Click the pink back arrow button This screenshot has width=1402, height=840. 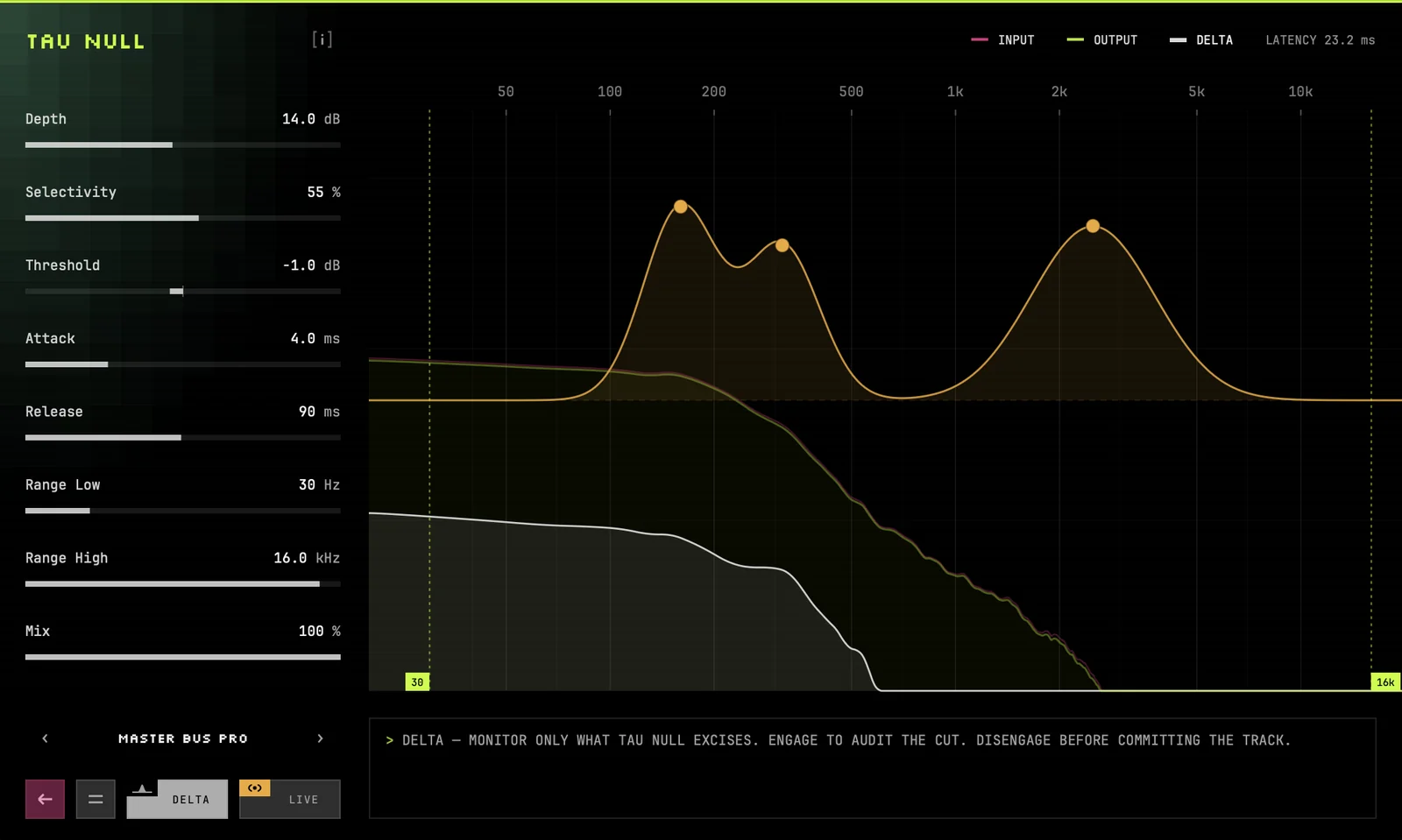coord(45,799)
